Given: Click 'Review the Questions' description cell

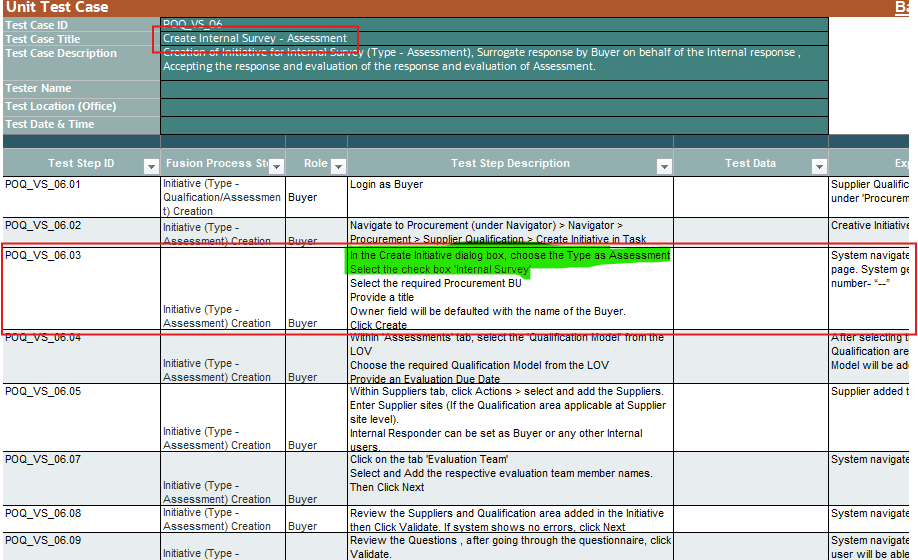Looking at the screenshot, I should (510, 547).
